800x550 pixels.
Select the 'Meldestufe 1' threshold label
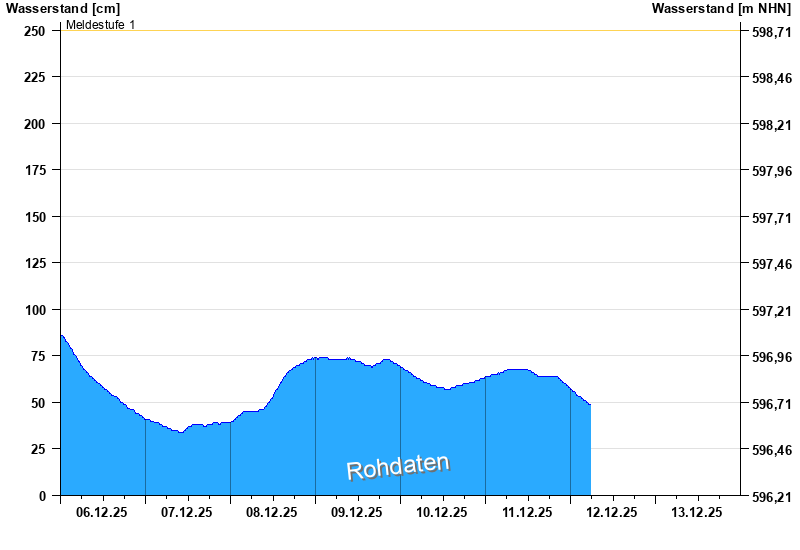(x=101, y=24)
